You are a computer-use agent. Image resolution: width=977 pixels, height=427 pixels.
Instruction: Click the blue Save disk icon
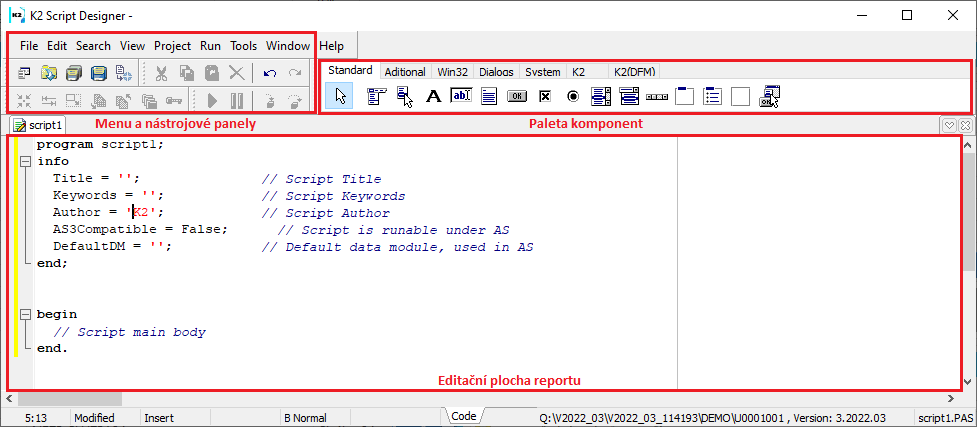point(98,74)
